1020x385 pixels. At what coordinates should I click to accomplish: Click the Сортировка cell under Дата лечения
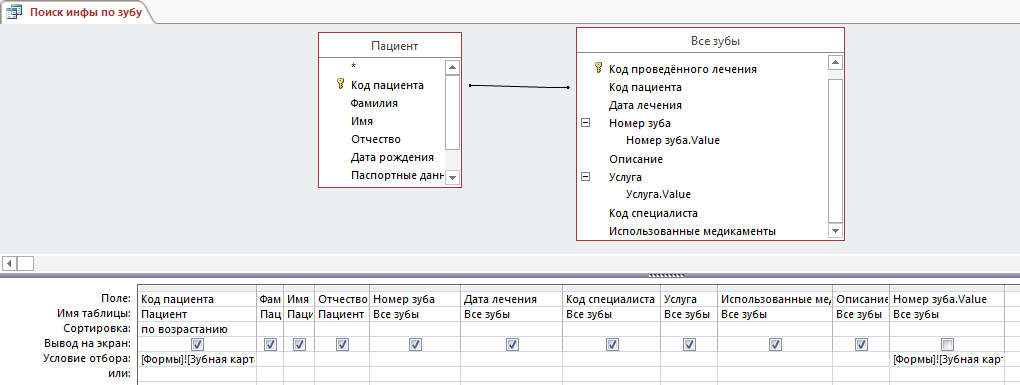tap(512, 329)
